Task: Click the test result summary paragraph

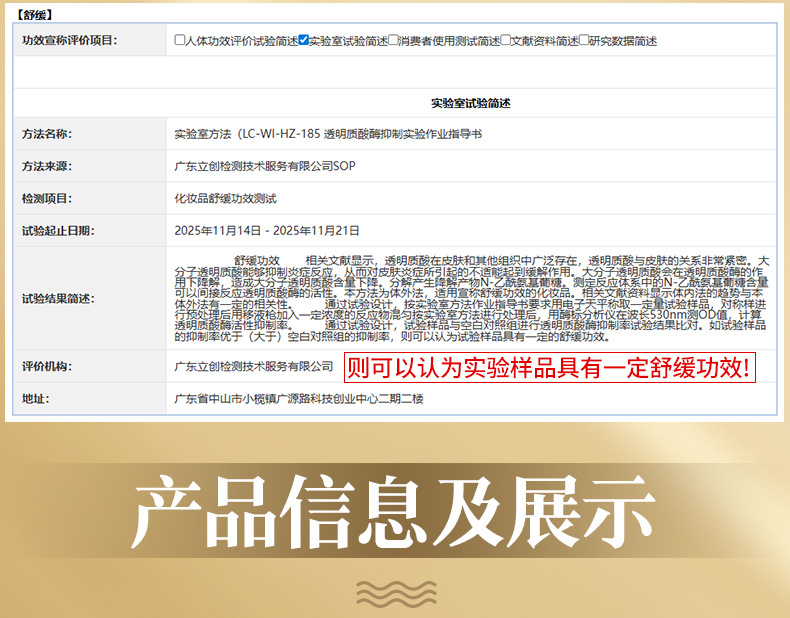Action: pos(472,299)
